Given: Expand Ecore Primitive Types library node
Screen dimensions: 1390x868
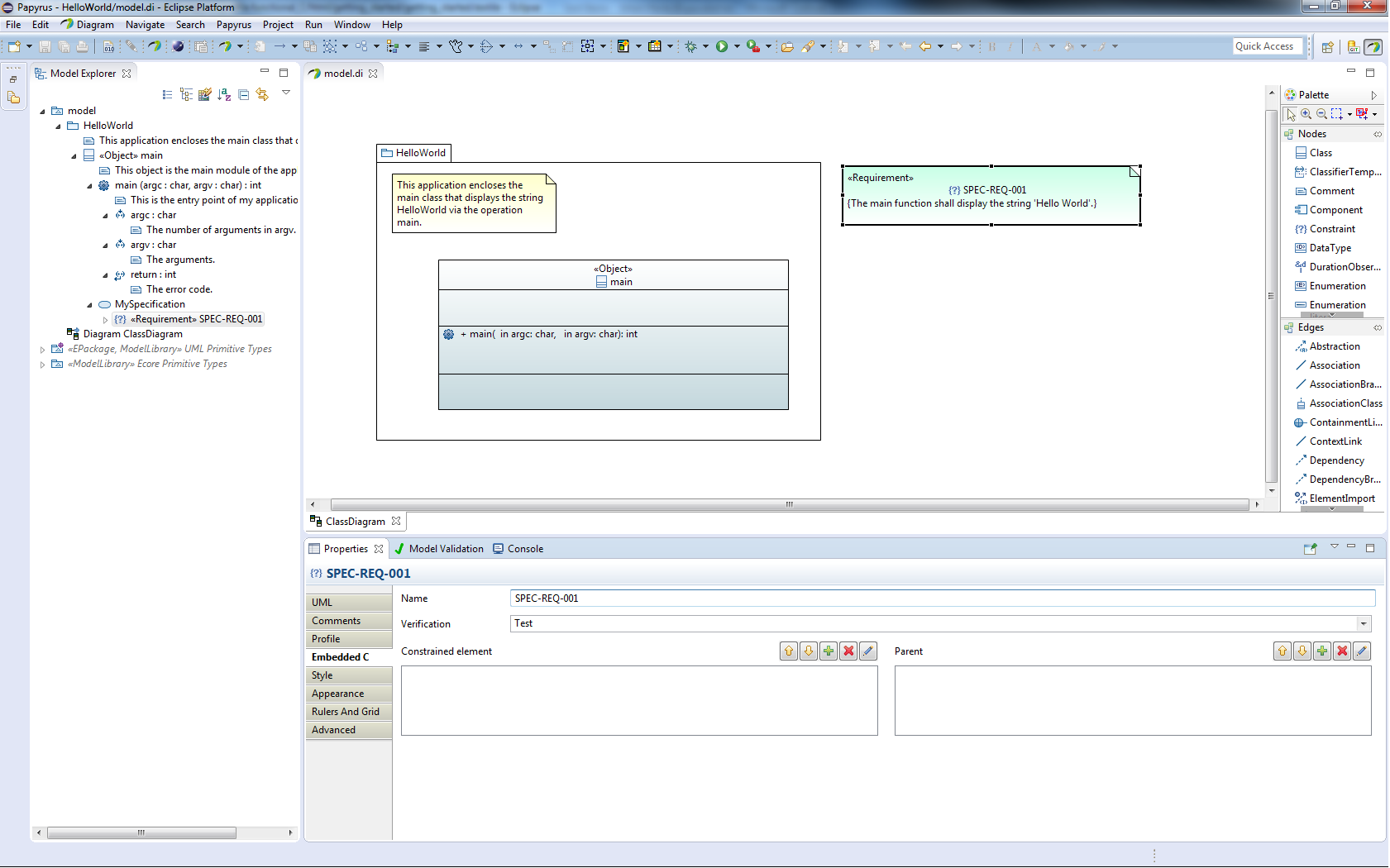Looking at the screenshot, I should click(42, 364).
